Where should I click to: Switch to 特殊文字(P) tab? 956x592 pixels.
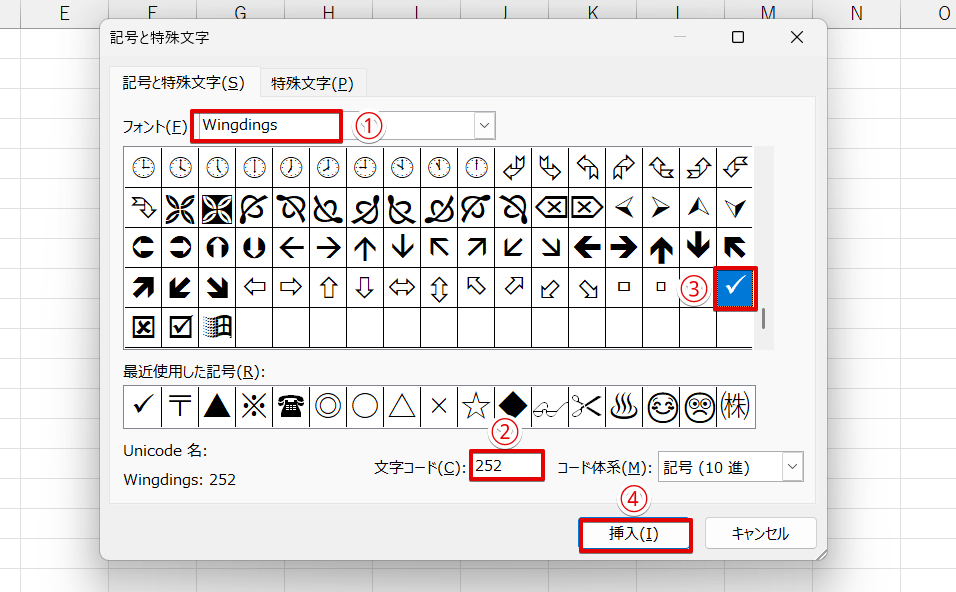coord(312,83)
